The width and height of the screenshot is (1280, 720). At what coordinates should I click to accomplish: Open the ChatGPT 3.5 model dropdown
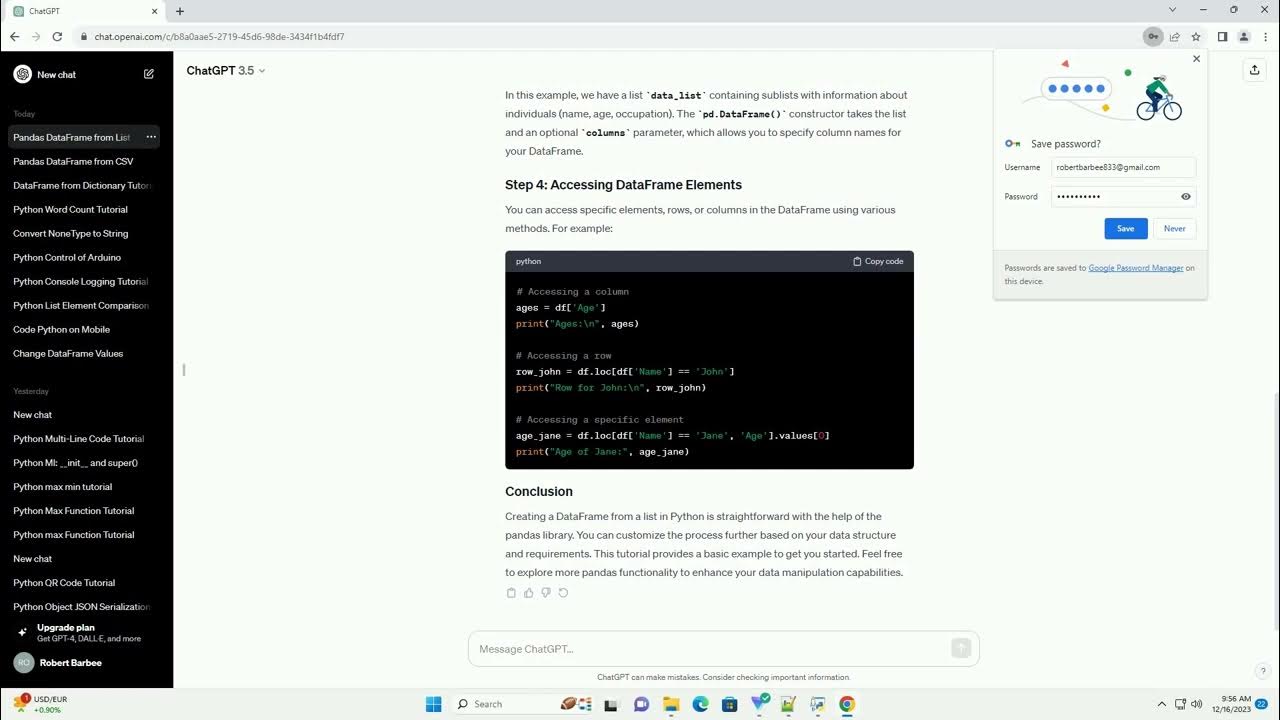tap(226, 71)
